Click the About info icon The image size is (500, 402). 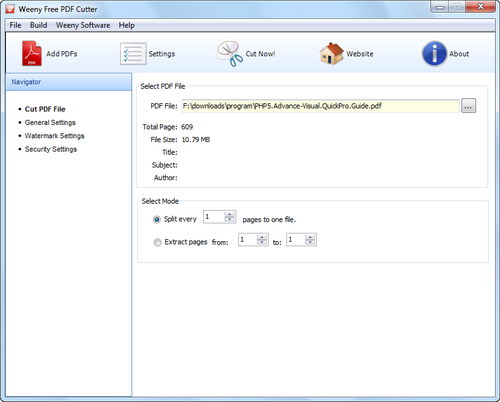coord(434,53)
